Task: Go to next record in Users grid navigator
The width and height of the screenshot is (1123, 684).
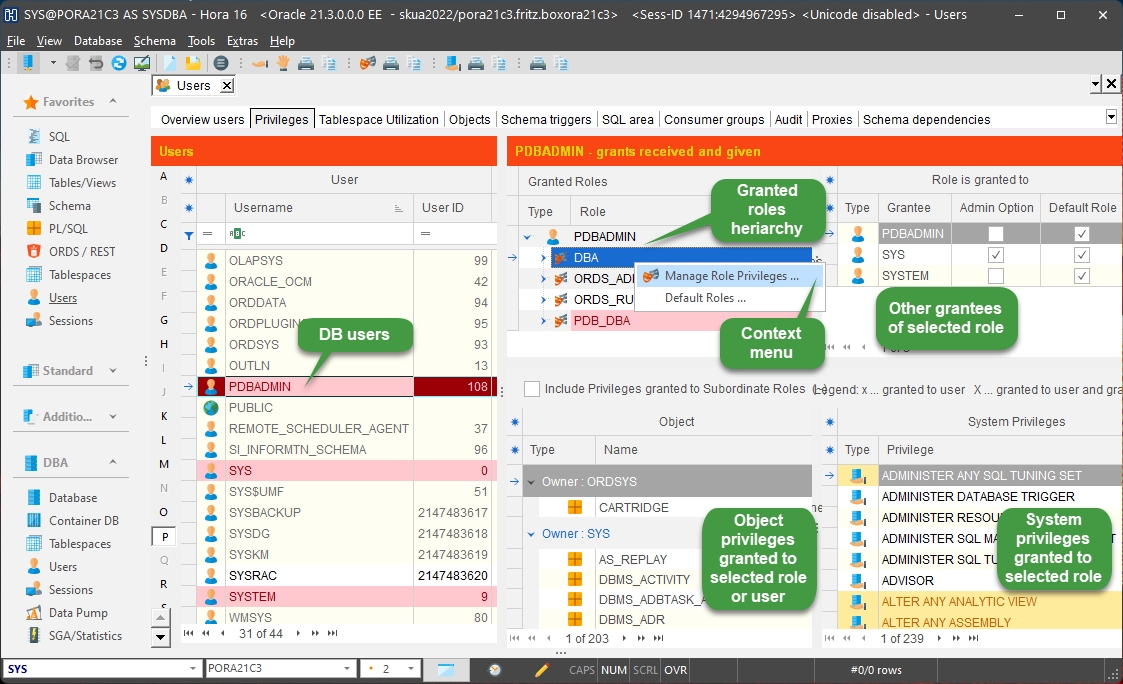Action: (x=298, y=633)
